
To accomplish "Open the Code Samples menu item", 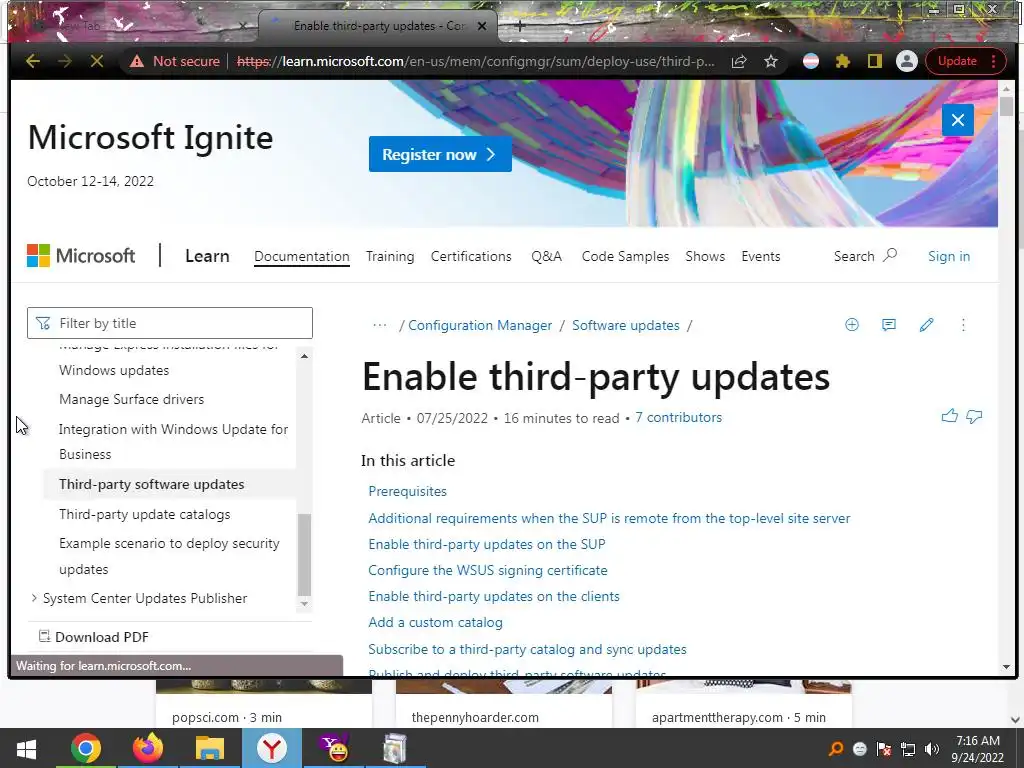I will coord(625,257).
